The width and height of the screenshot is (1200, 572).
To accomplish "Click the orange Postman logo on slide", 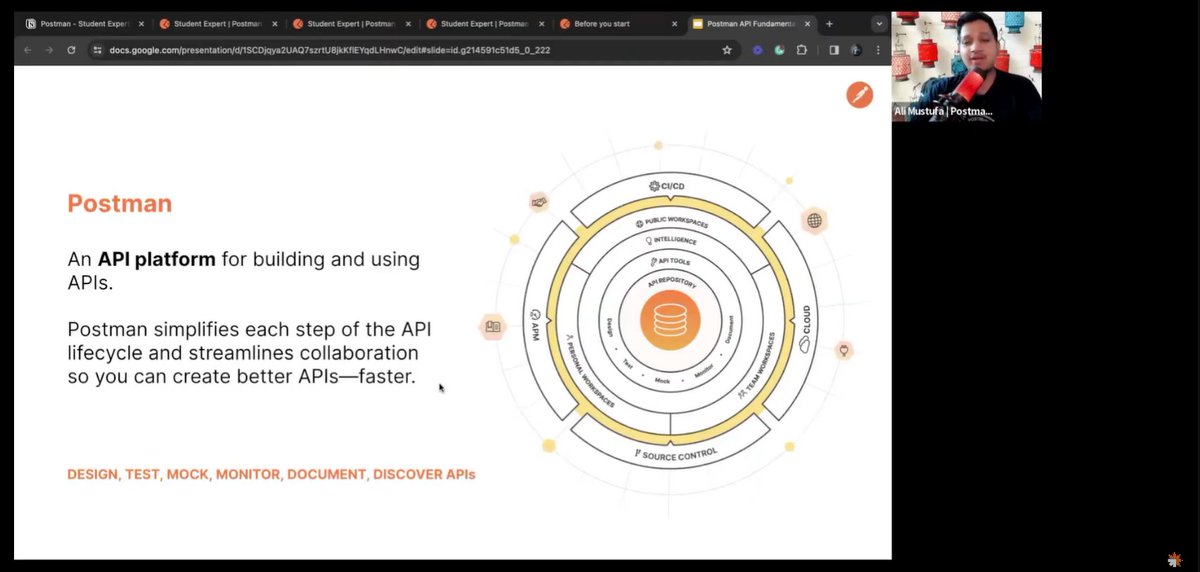I will pyautogui.click(x=859, y=95).
